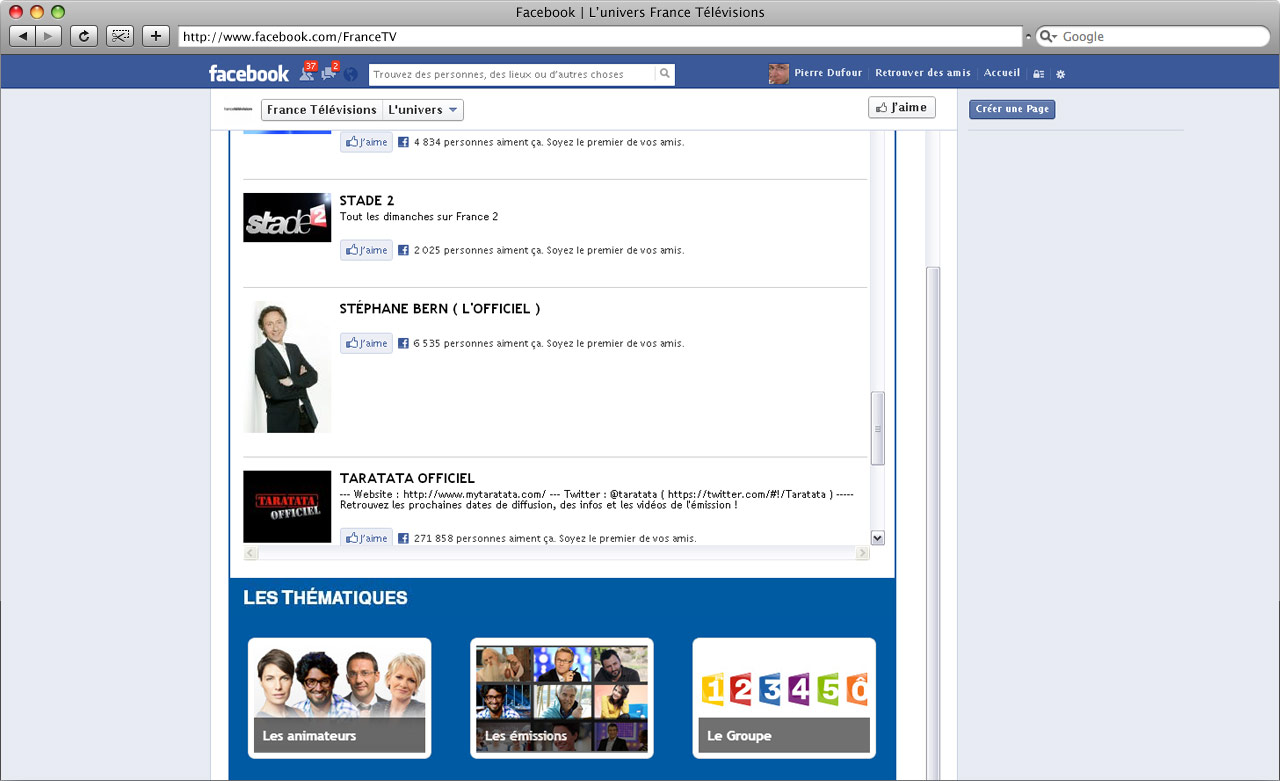Click France Télévisions page name button
1280x781 pixels.
(x=322, y=110)
